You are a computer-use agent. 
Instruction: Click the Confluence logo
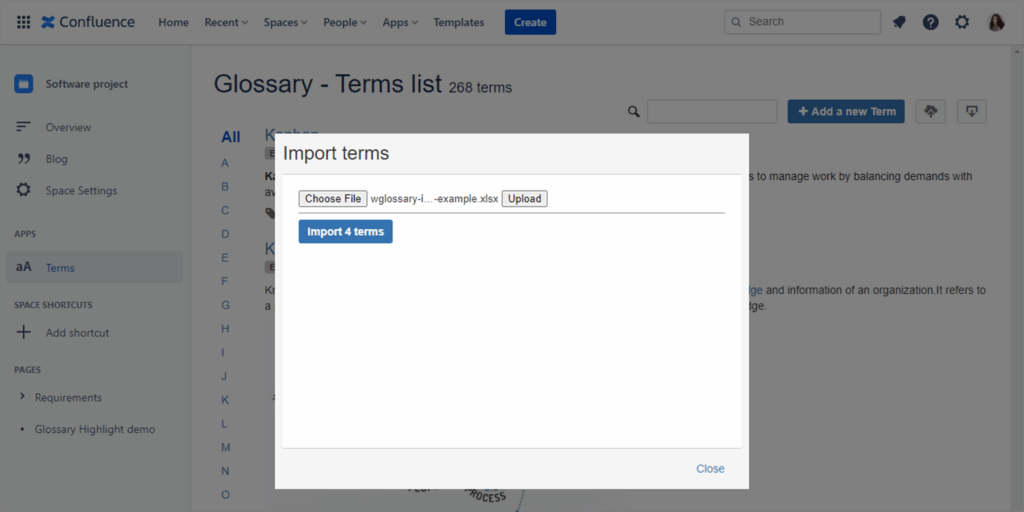coord(88,22)
